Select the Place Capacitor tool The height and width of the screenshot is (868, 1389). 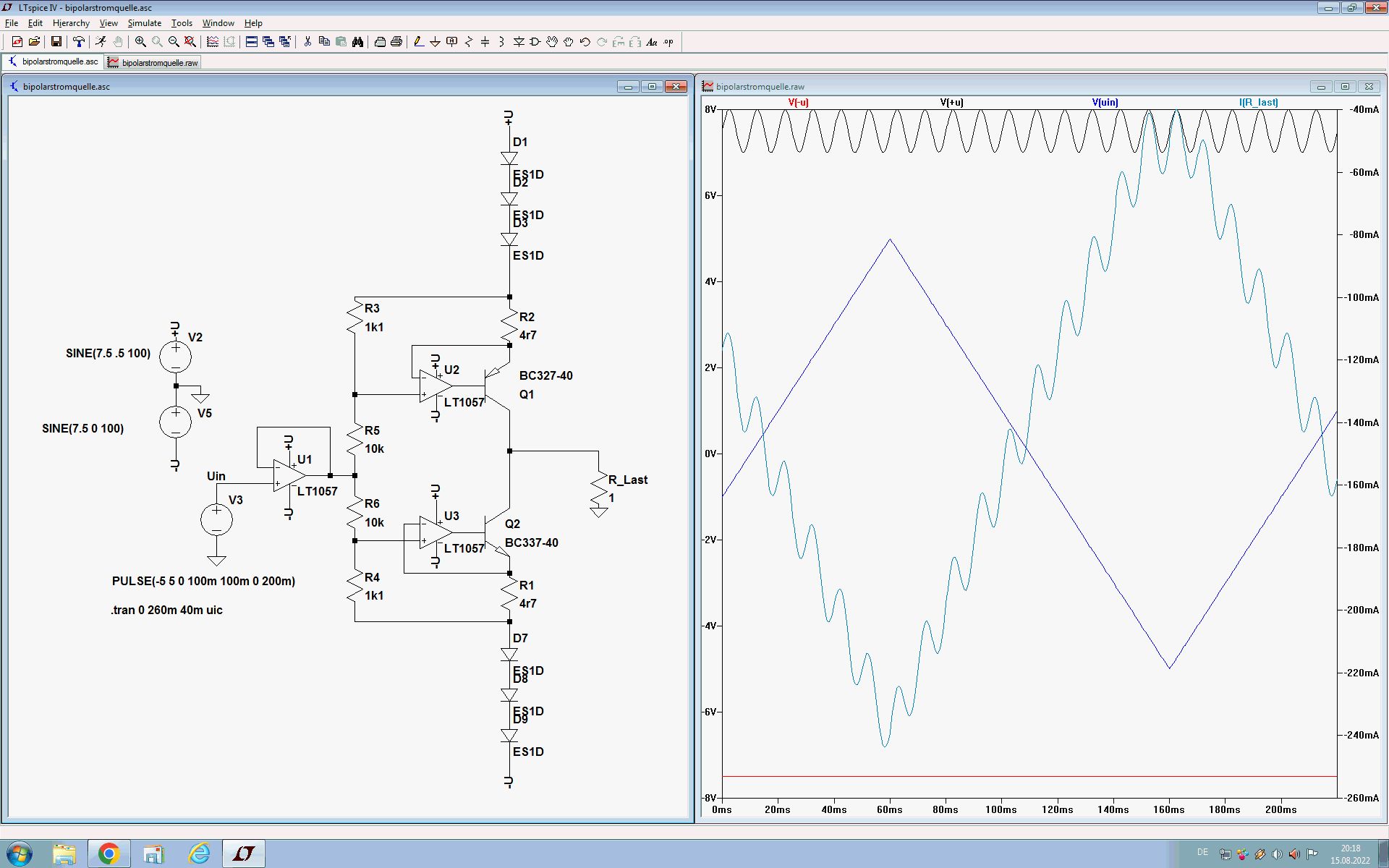tap(485, 42)
